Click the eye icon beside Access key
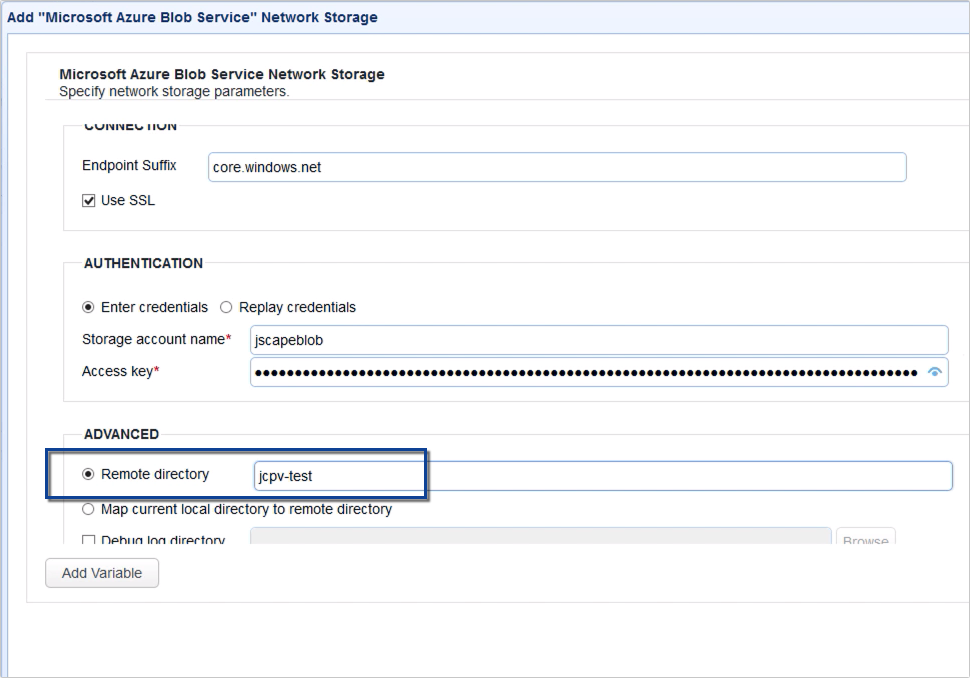The width and height of the screenshot is (970, 678). click(935, 371)
